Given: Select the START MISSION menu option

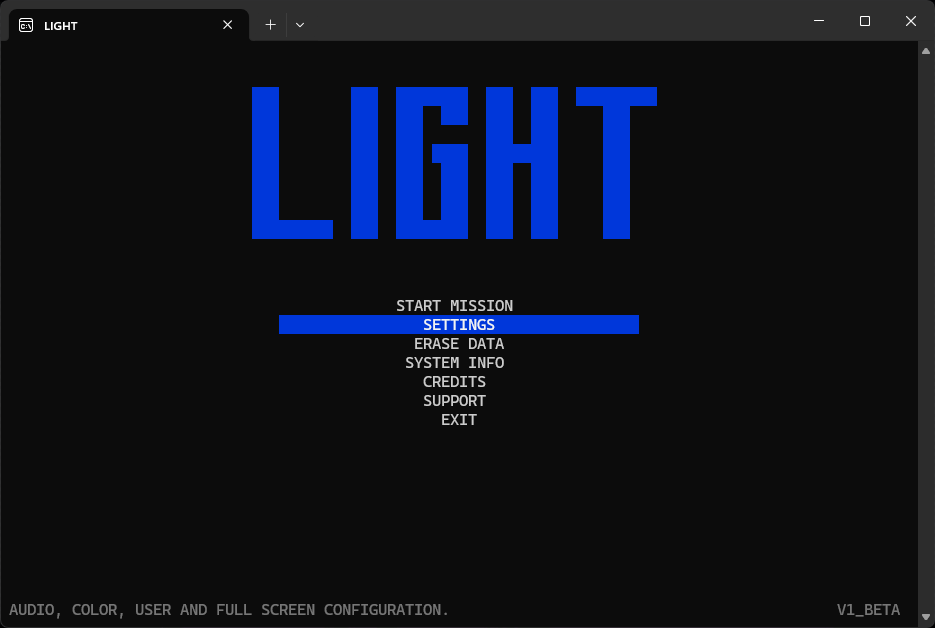Looking at the screenshot, I should pyautogui.click(x=454, y=305).
